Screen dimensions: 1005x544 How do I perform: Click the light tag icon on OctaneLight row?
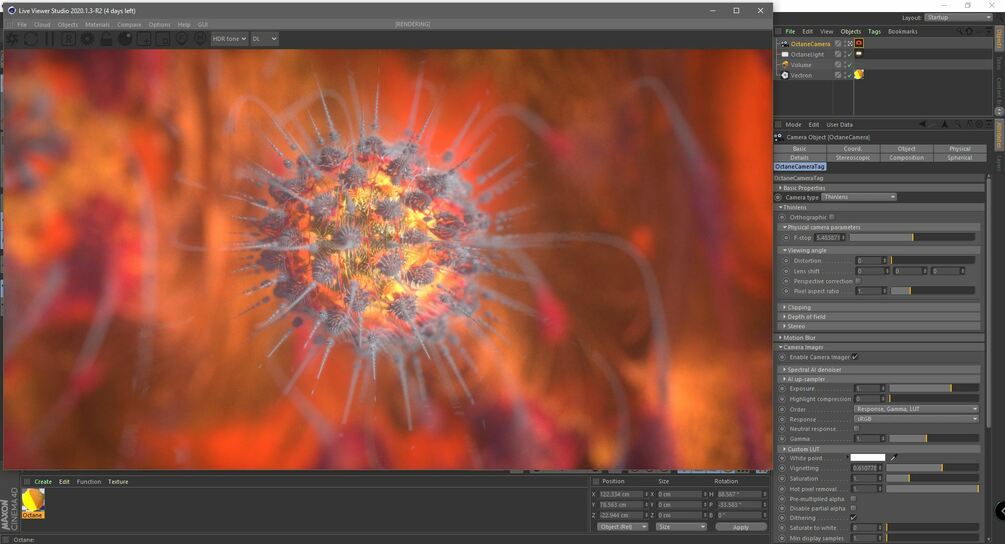pos(859,54)
